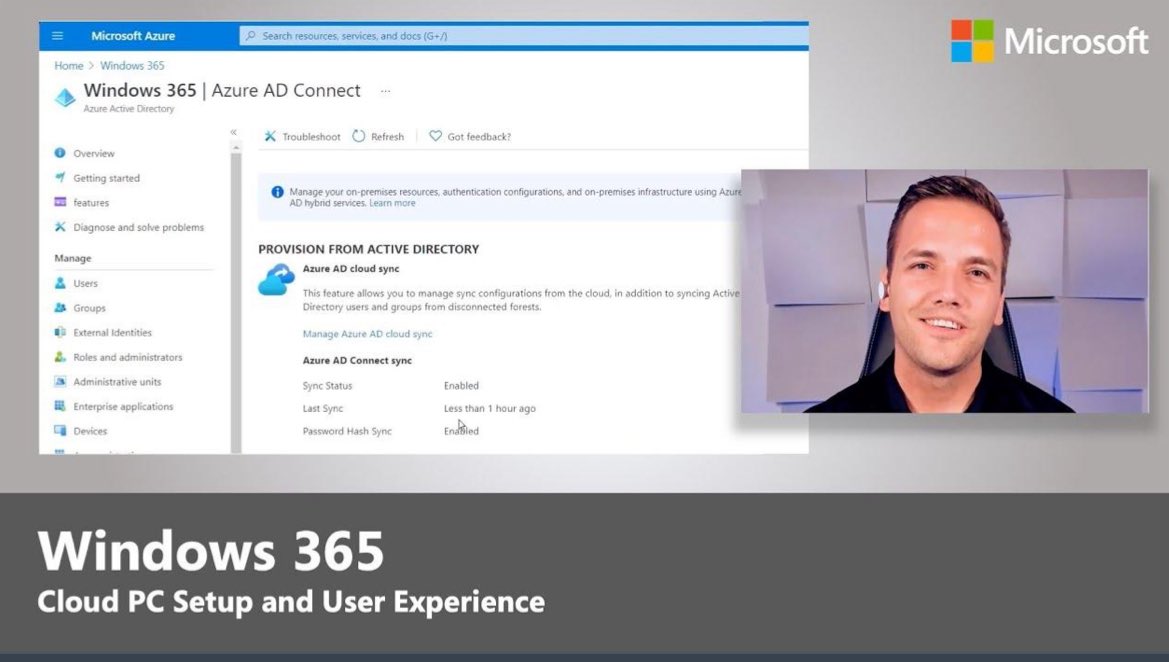Image resolution: width=1169 pixels, height=662 pixels.
Task: Open Enterprise applications in sidebar
Action: tap(123, 406)
